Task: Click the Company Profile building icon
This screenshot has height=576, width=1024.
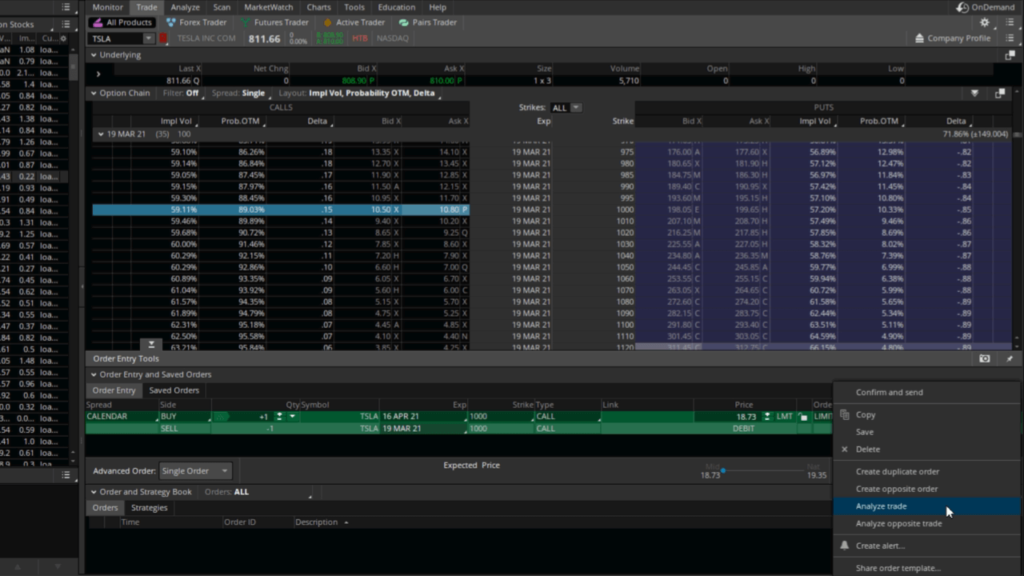Action: tap(920, 38)
